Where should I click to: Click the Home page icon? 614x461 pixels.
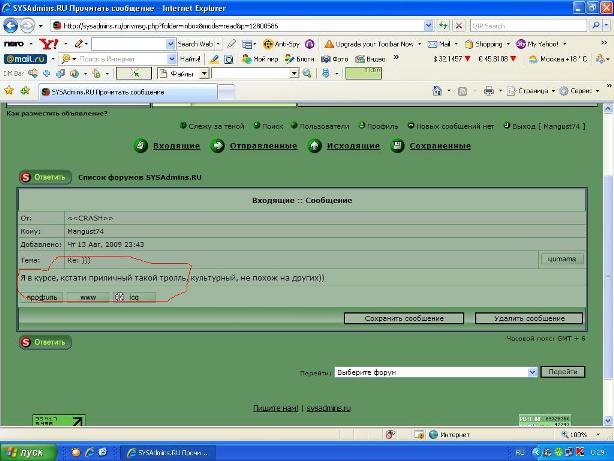(437, 91)
